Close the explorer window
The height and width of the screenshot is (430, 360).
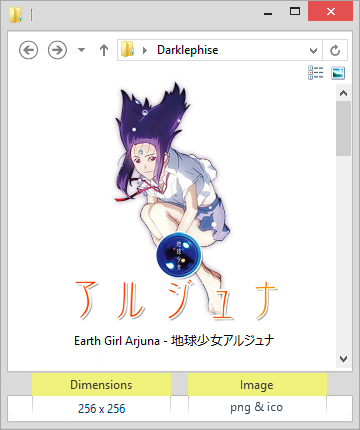coord(330,12)
